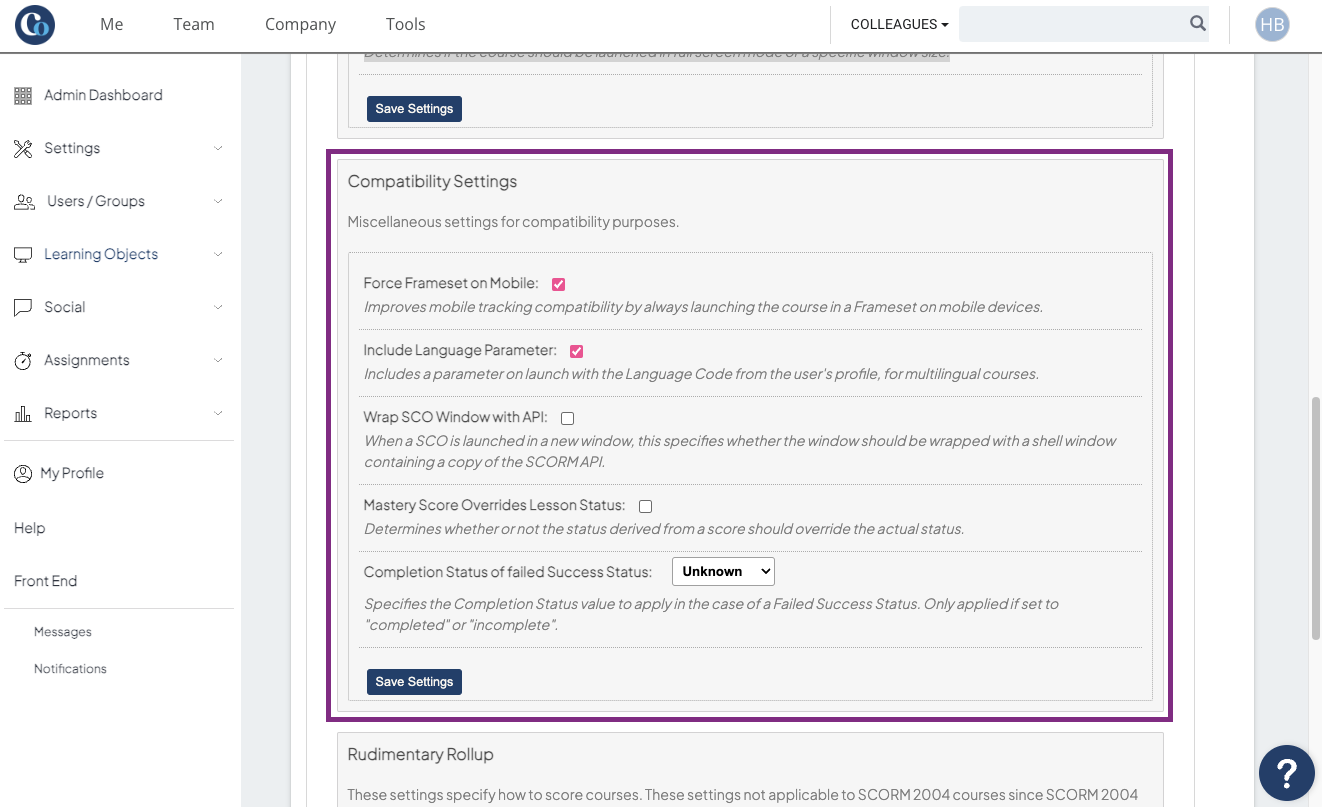Check Mastery Score Overrides Lesson Status
This screenshot has width=1322, height=807.
645,506
